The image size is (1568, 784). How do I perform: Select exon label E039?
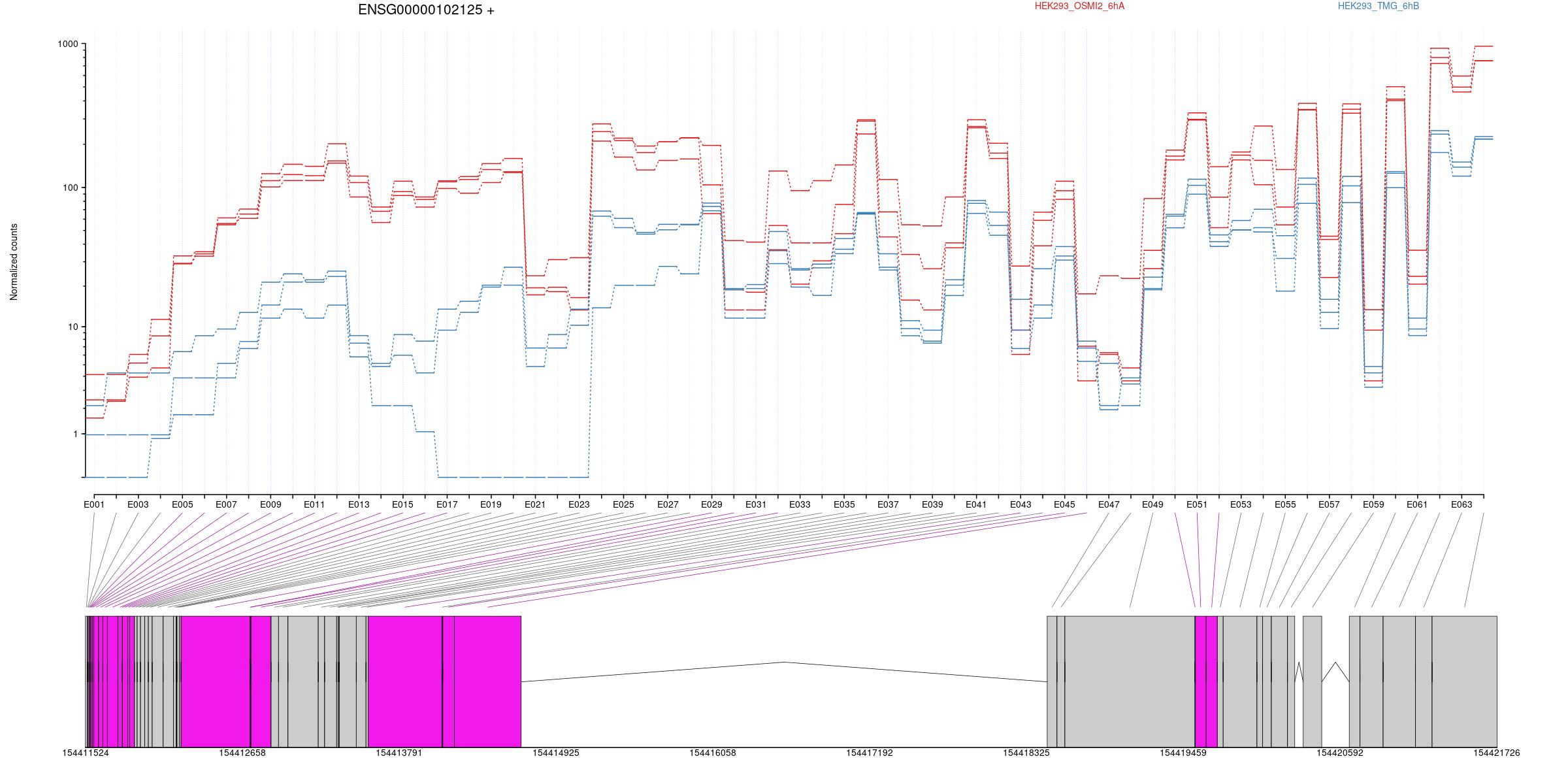(x=932, y=504)
